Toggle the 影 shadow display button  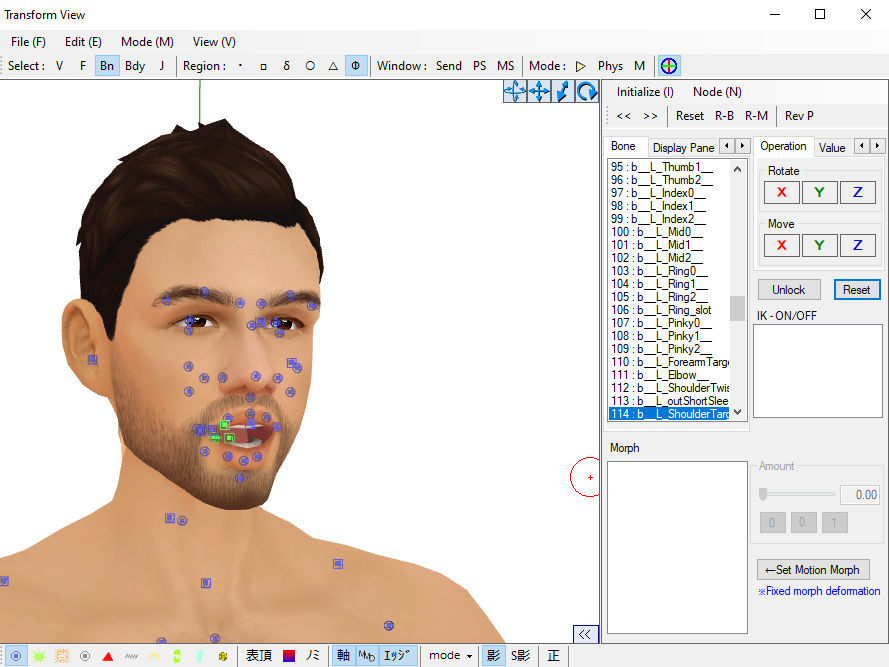click(x=493, y=656)
